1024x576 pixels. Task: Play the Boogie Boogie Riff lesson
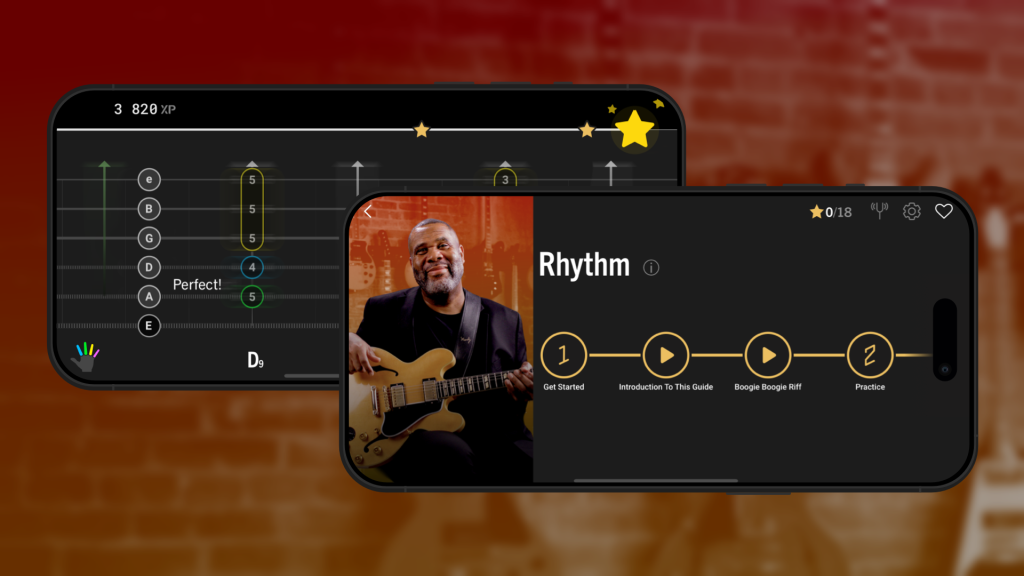tap(767, 355)
